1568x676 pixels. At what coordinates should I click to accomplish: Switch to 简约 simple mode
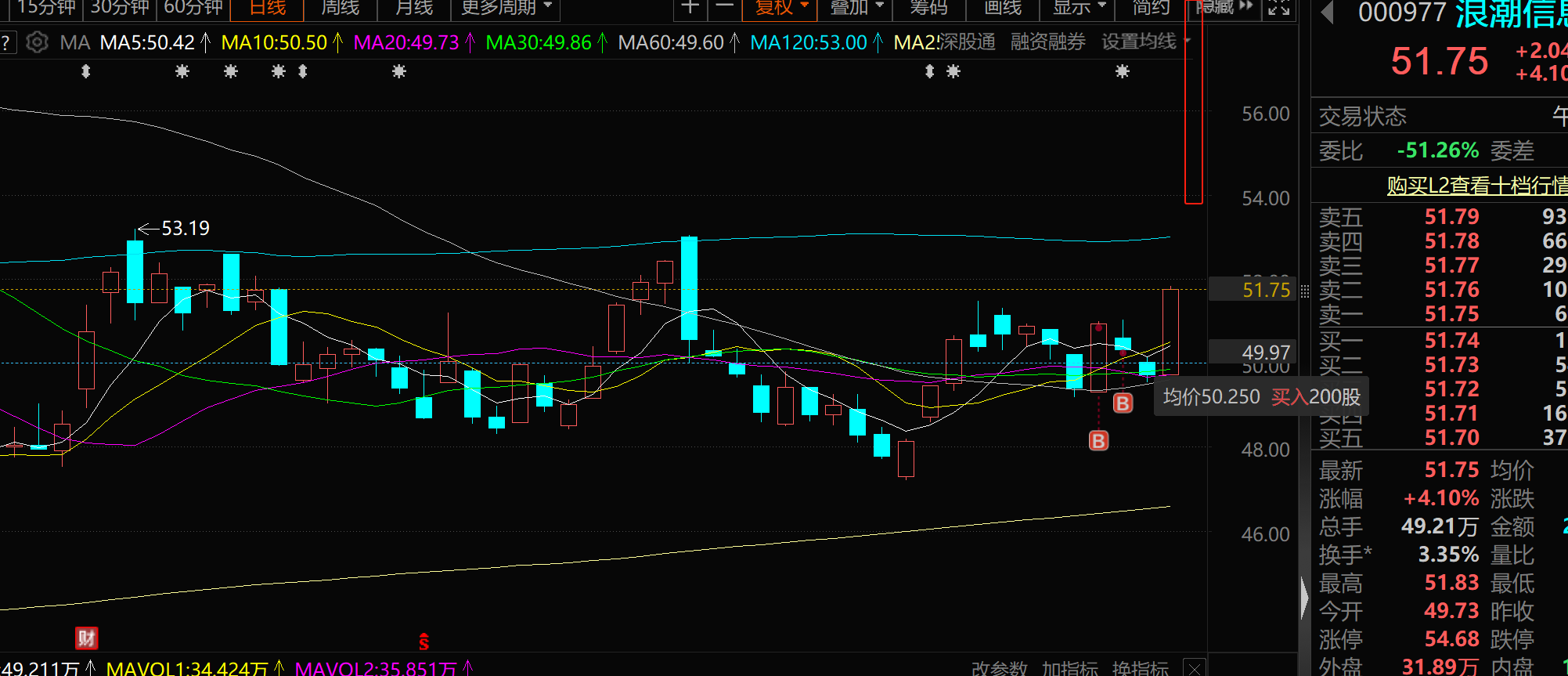coord(1152,8)
